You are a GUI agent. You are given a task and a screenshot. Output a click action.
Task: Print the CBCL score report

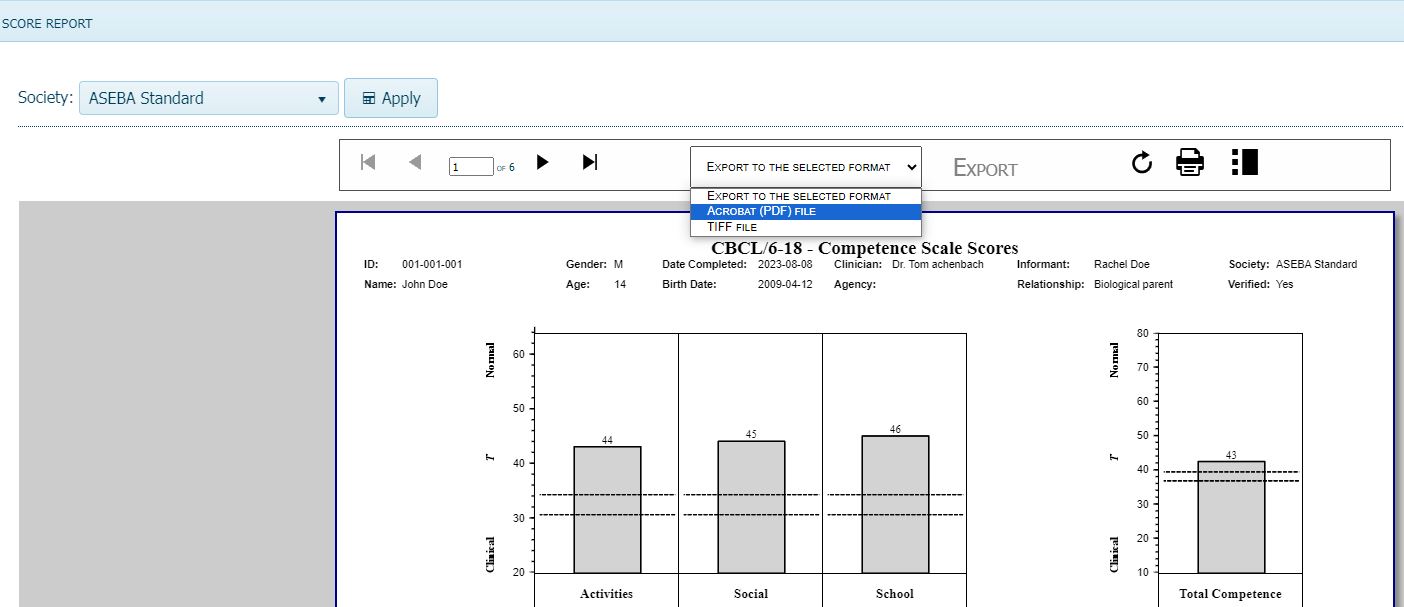pyautogui.click(x=1189, y=162)
